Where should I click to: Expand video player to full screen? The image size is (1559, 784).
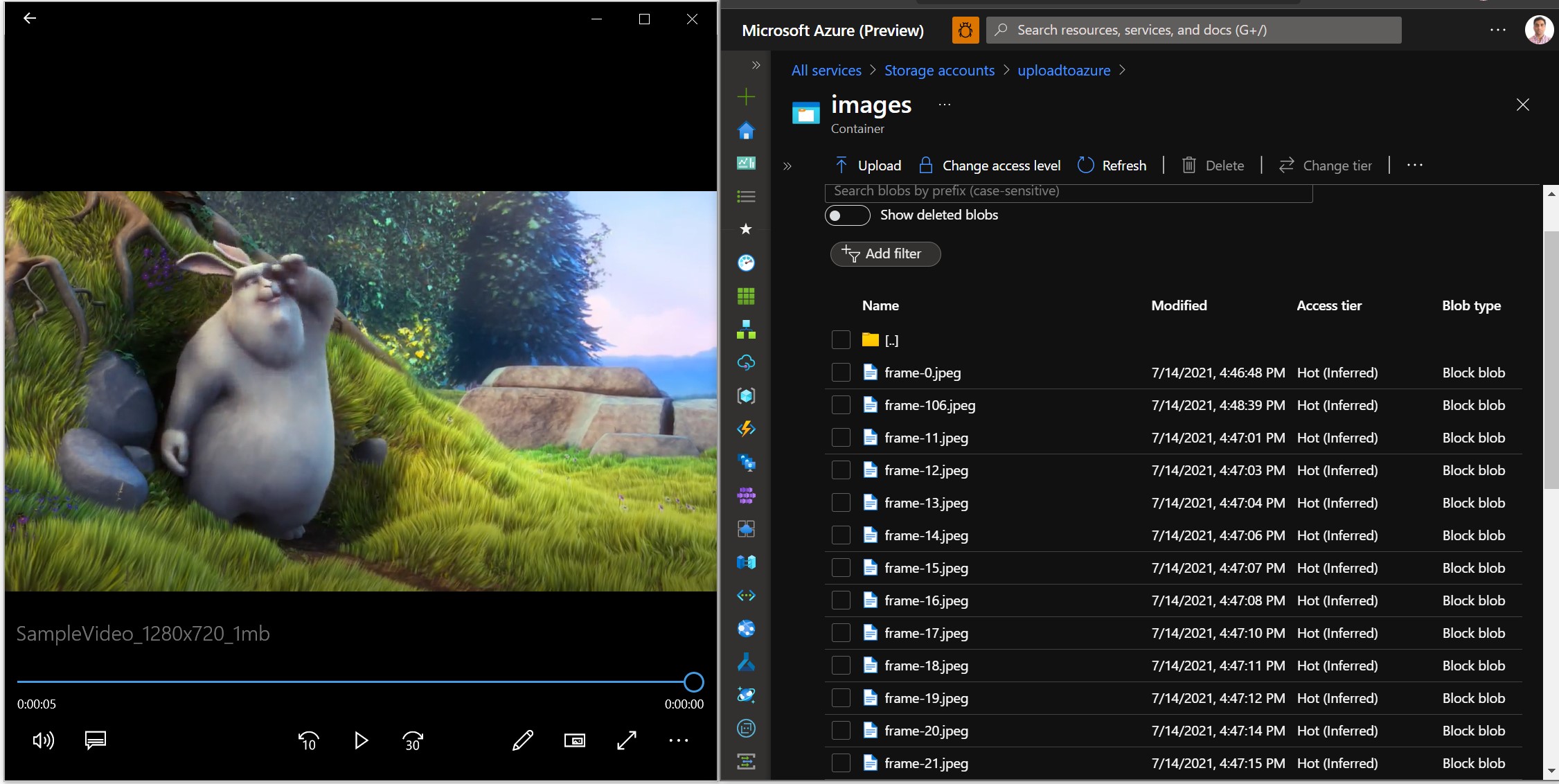627,740
